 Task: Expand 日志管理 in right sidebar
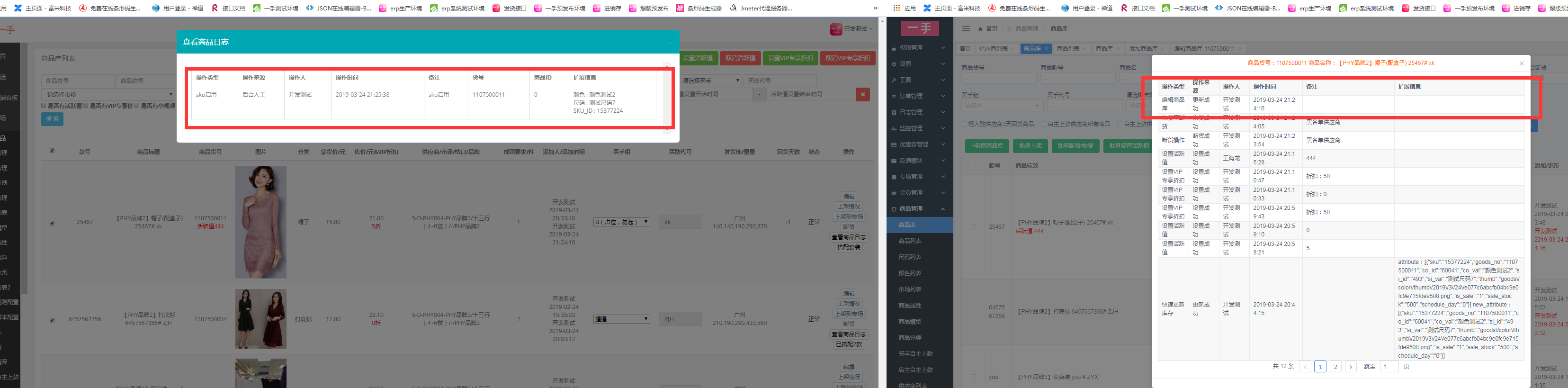[920, 112]
